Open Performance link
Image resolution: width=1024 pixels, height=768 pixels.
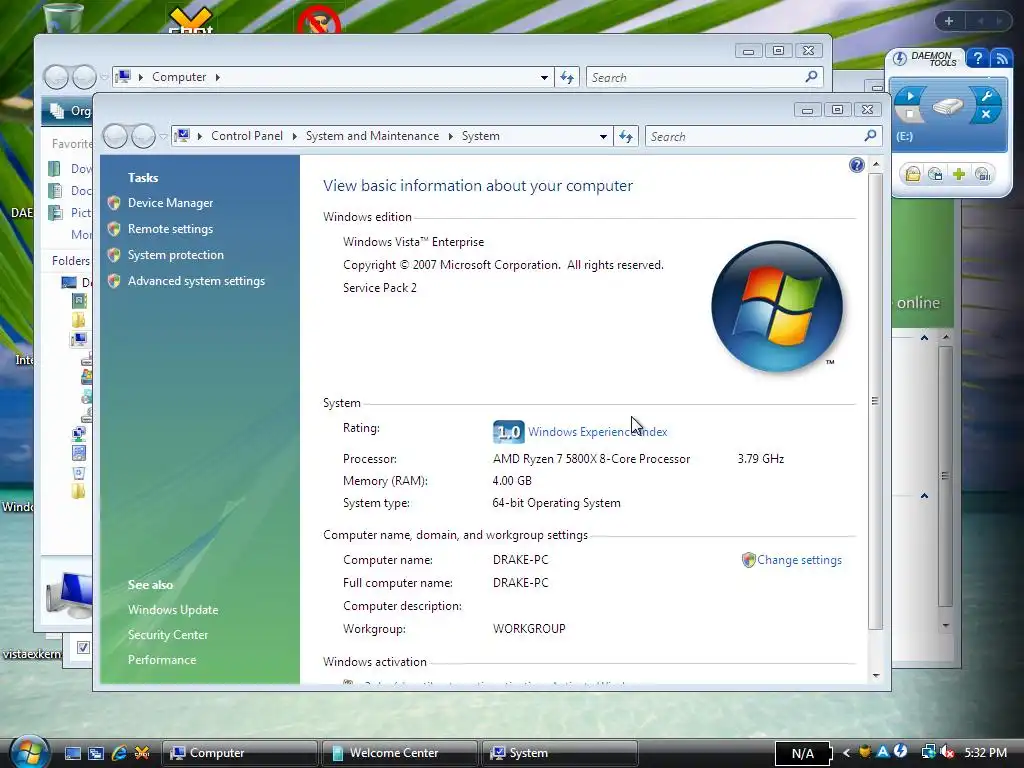coord(162,660)
